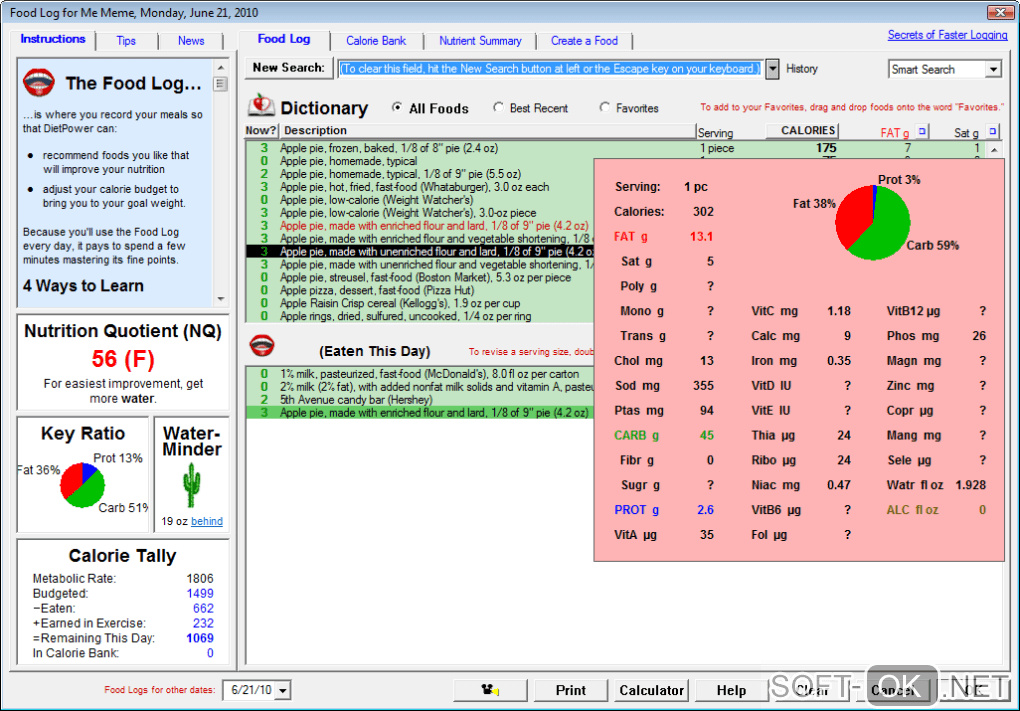Click the lips icon beside The Food Log

[x=38, y=82]
